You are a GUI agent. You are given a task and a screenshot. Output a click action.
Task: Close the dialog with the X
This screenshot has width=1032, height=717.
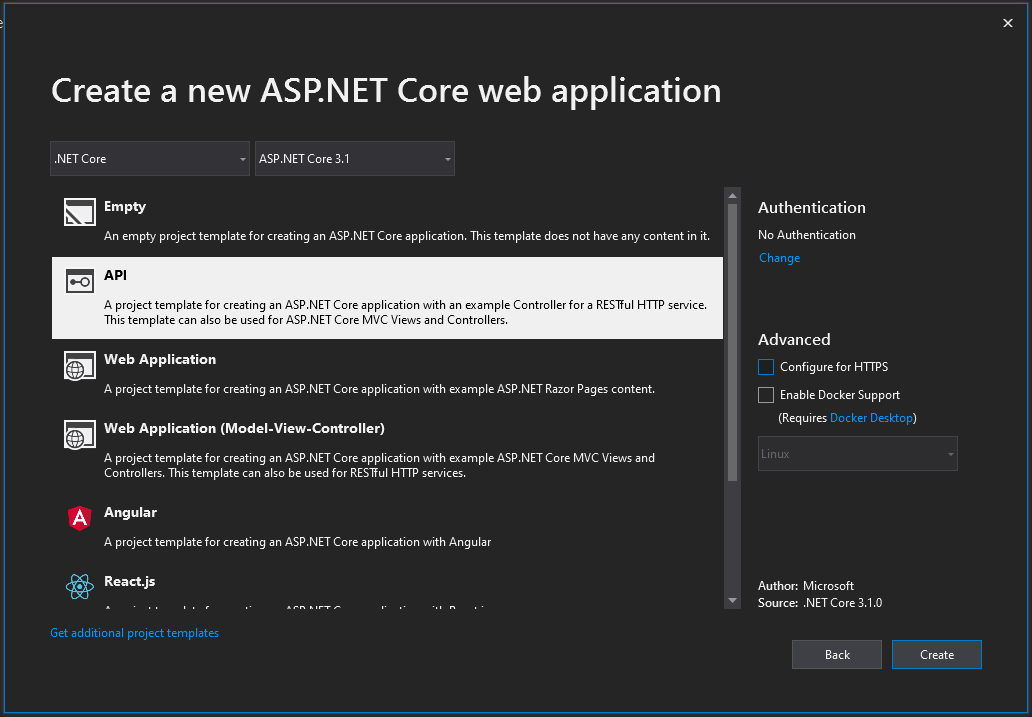[1008, 23]
